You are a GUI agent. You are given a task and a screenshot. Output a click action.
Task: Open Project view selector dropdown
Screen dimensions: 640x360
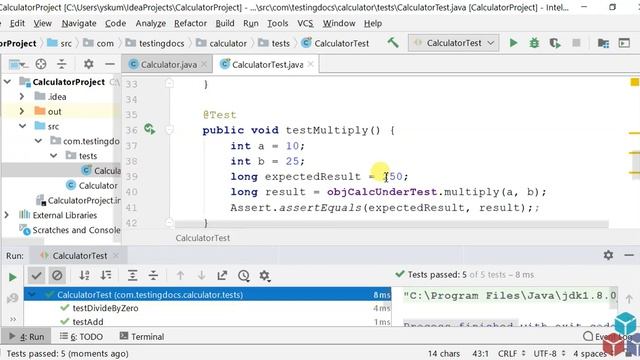click(x=18, y=64)
